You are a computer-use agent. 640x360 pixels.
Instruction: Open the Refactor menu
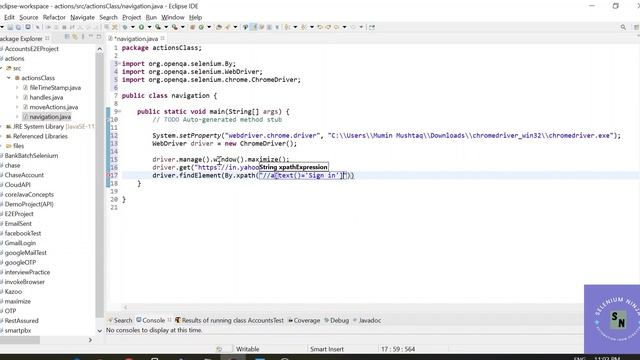click(x=54, y=17)
